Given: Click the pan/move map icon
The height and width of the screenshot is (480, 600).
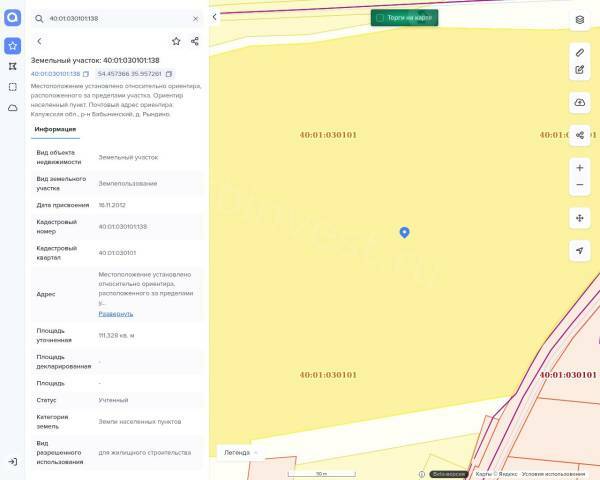Looking at the screenshot, I should pyautogui.click(x=580, y=218).
